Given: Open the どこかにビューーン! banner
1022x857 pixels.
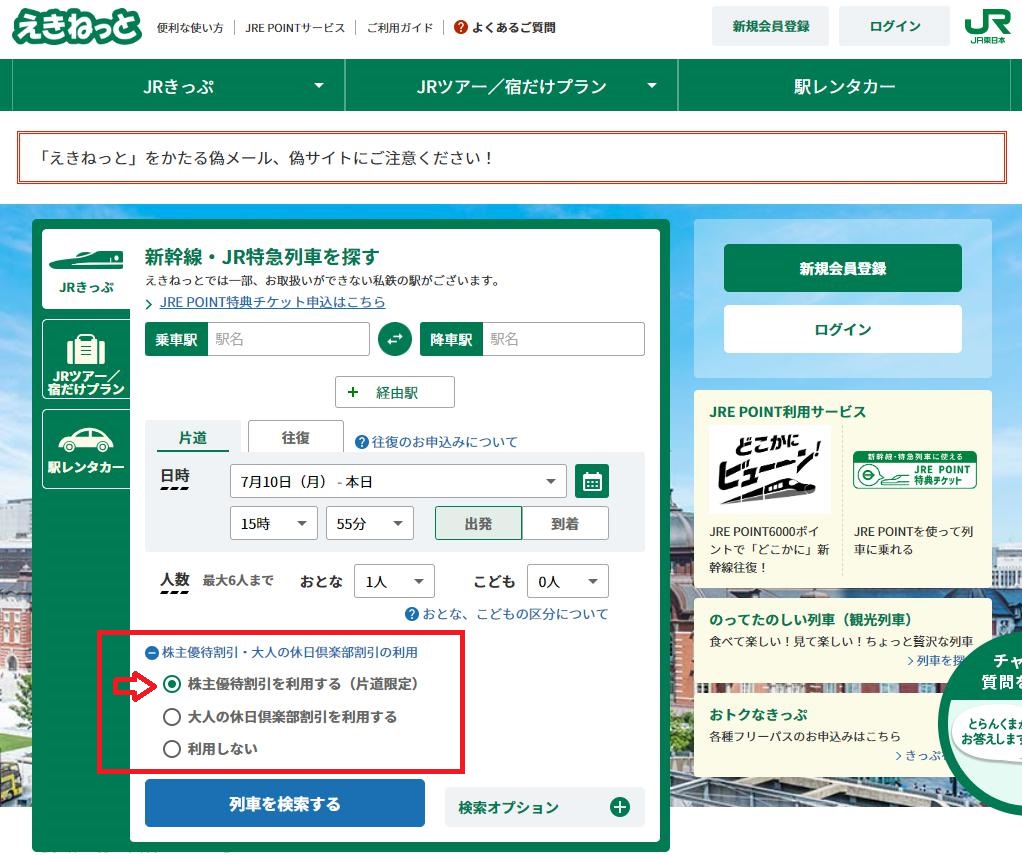Looking at the screenshot, I should coord(769,471).
